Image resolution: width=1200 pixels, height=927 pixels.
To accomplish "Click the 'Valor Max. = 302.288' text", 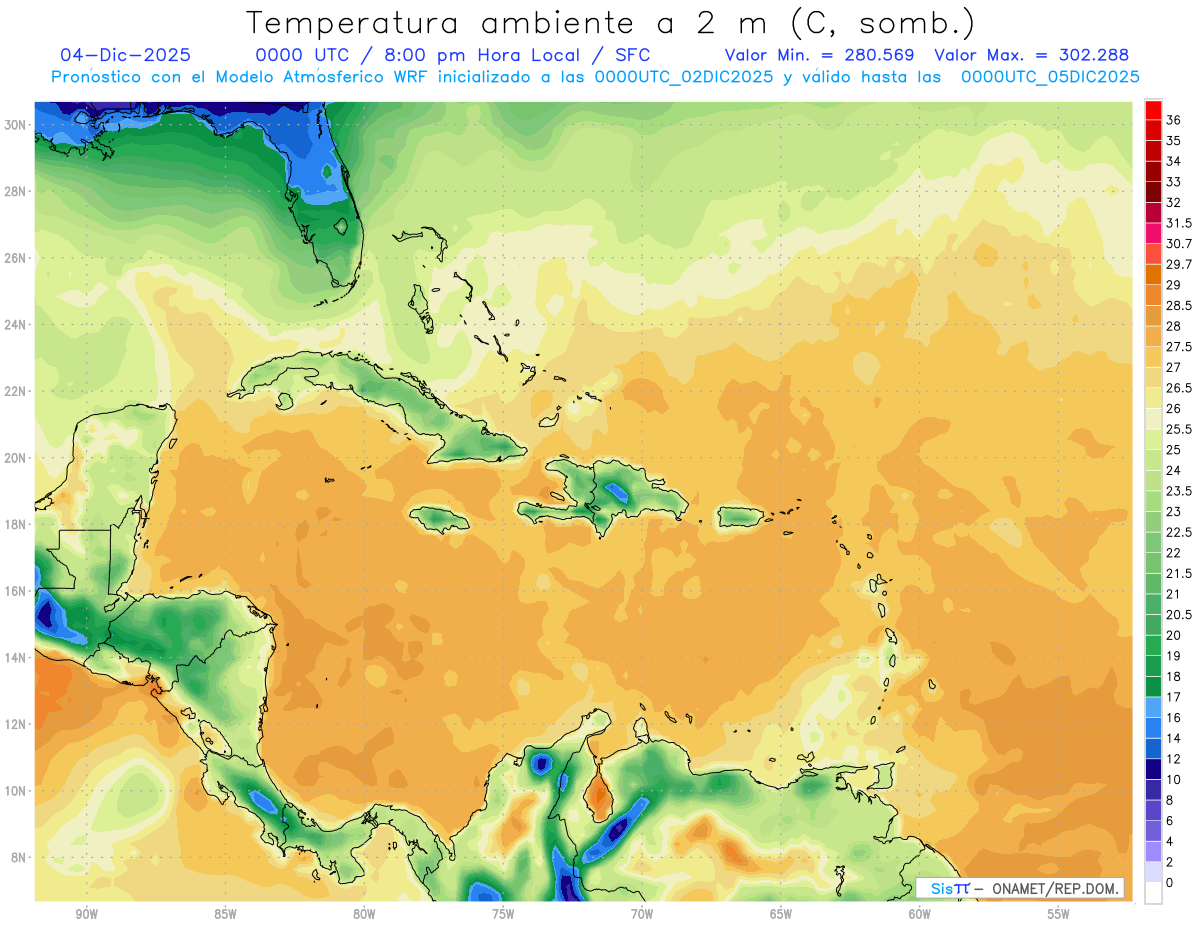I will [x=1031, y=55].
